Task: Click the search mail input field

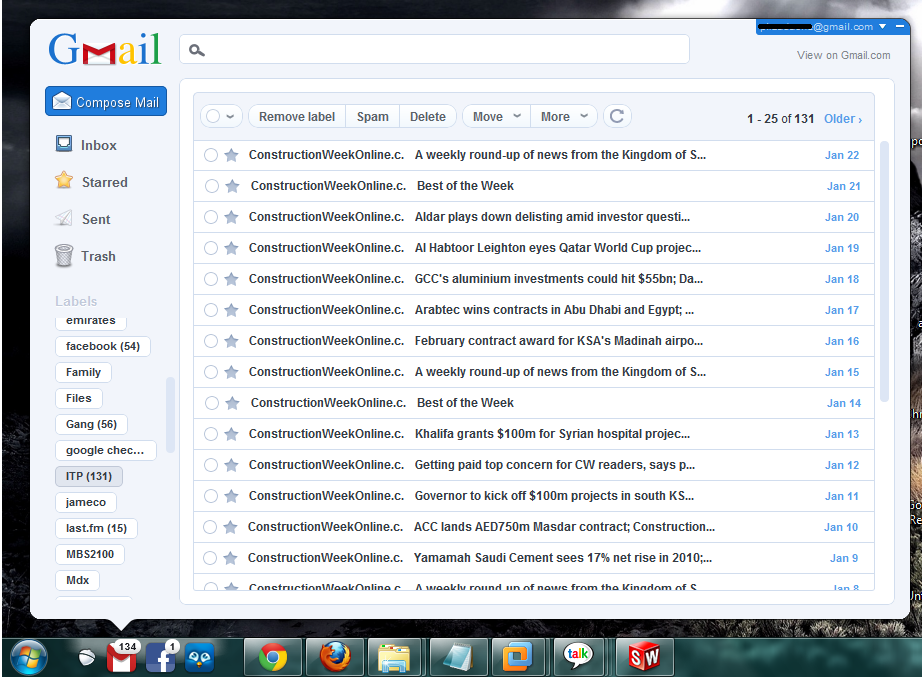Action: [x=435, y=49]
